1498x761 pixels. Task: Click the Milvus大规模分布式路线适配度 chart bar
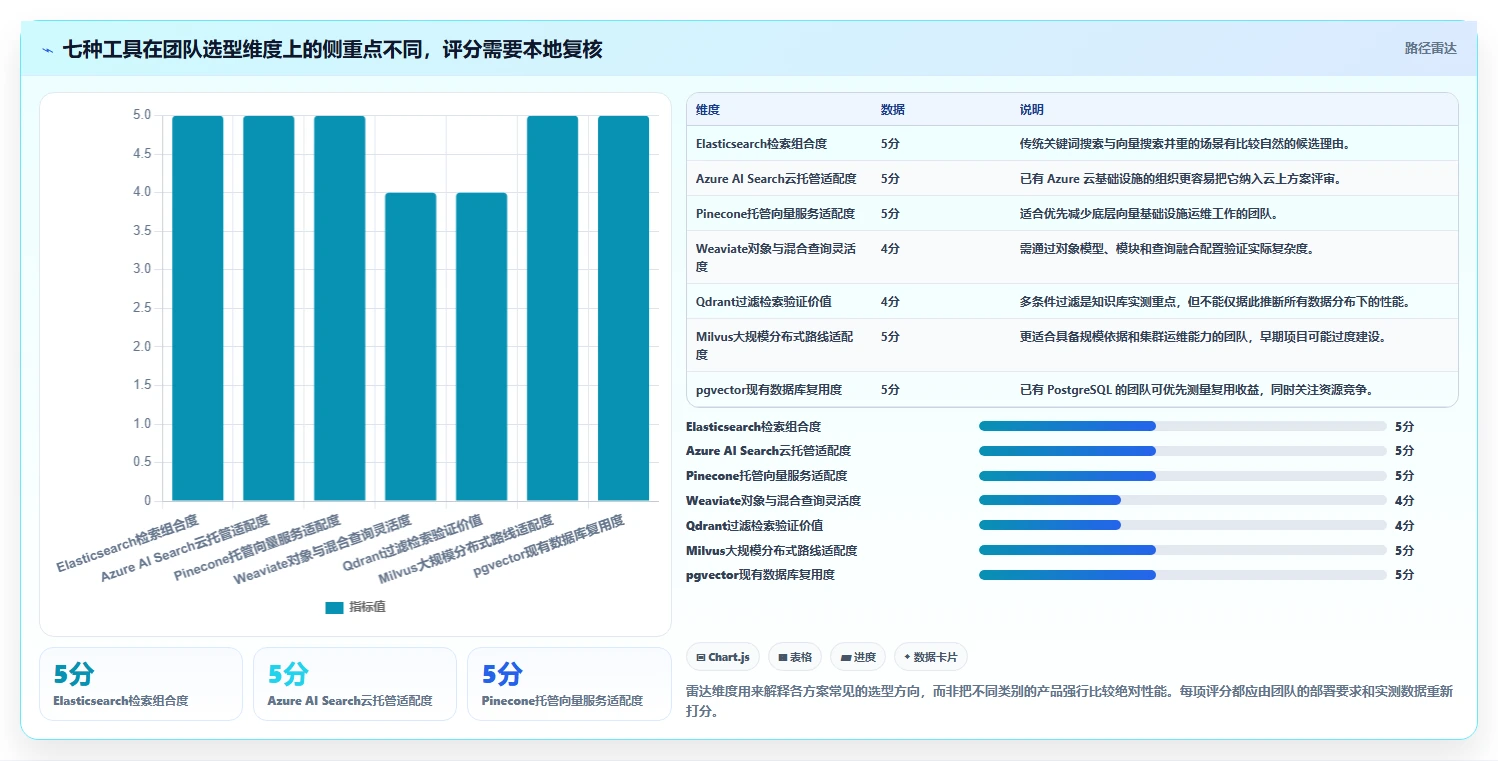tap(553, 308)
